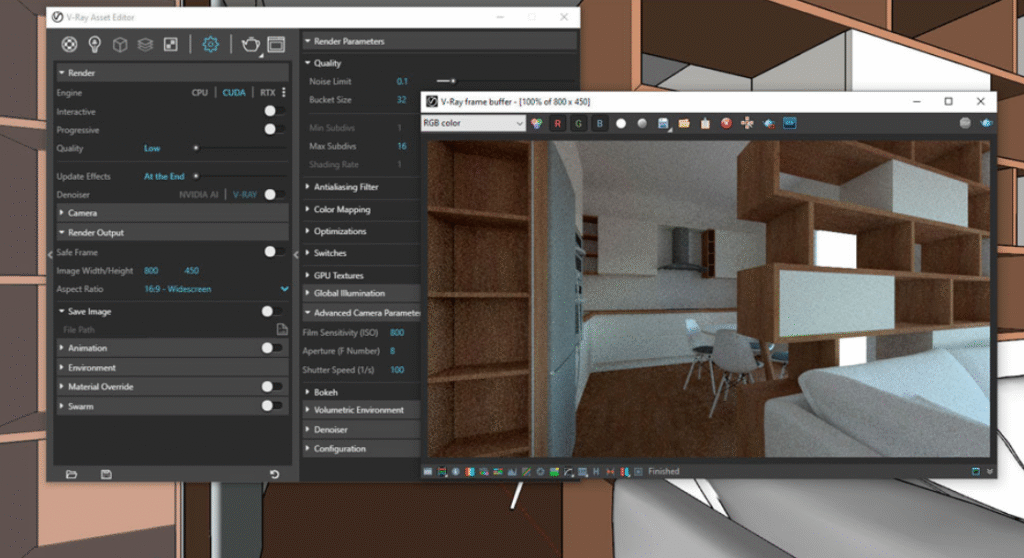Image resolution: width=1024 pixels, height=558 pixels.
Task: Open RGB color channel dropdown
Action: tap(473, 123)
